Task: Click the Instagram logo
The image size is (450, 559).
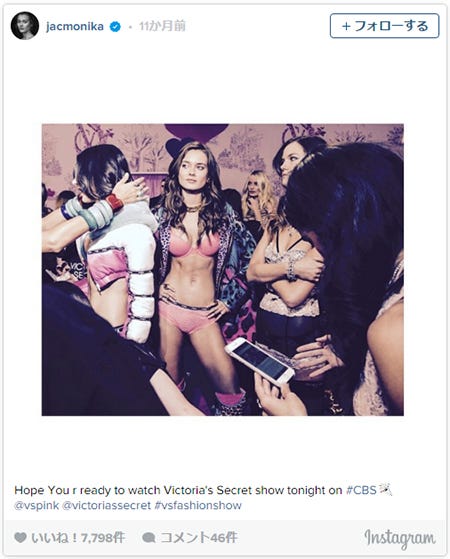Action: click(x=400, y=538)
